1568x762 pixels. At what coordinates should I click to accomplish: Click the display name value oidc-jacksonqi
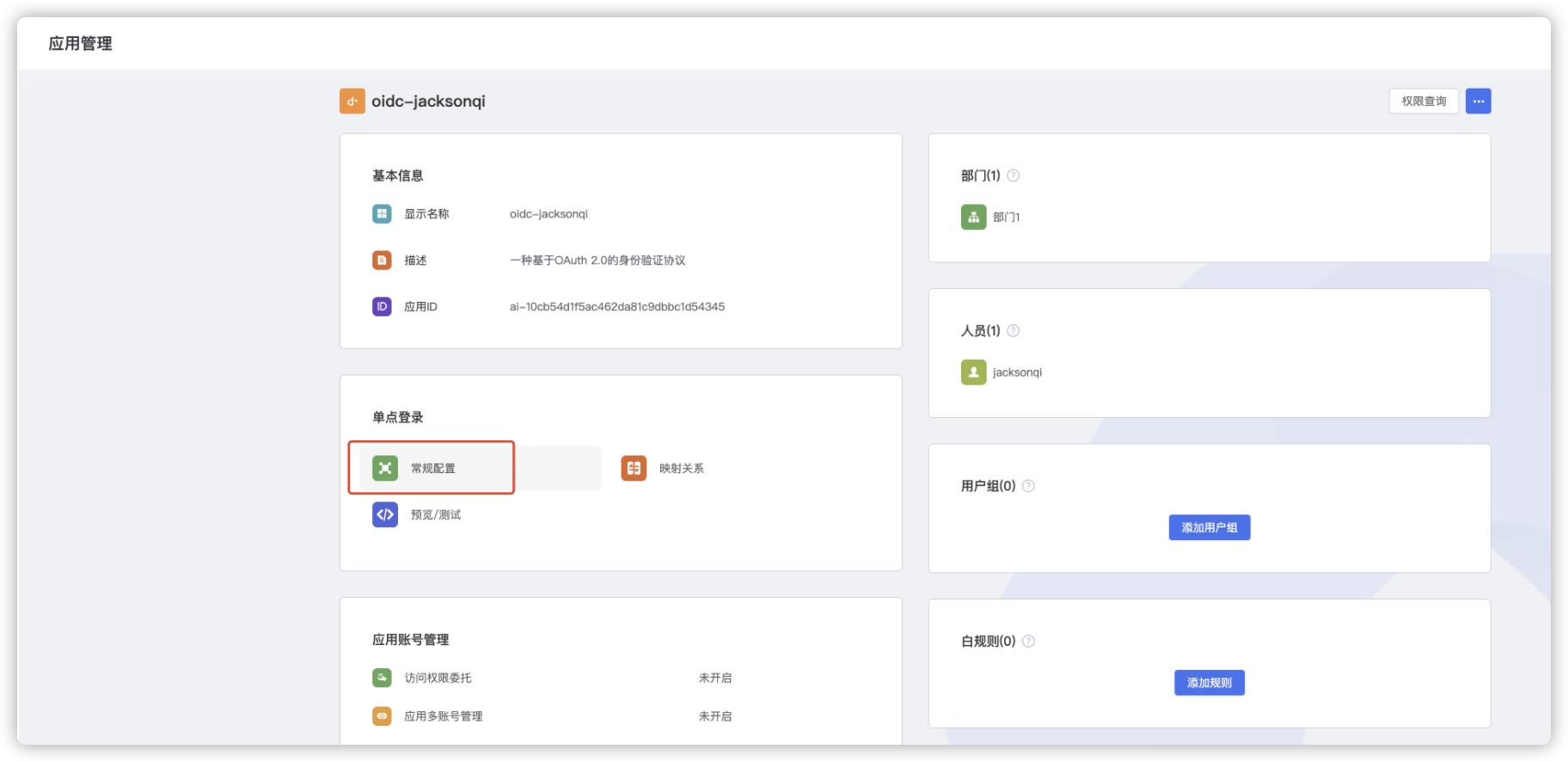tap(548, 213)
